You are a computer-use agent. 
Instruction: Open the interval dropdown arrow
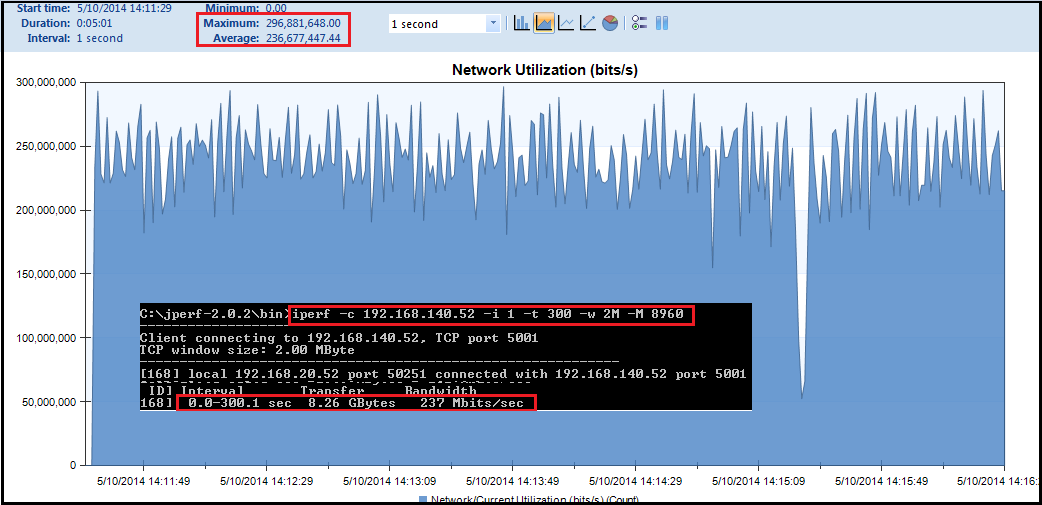[x=493, y=23]
